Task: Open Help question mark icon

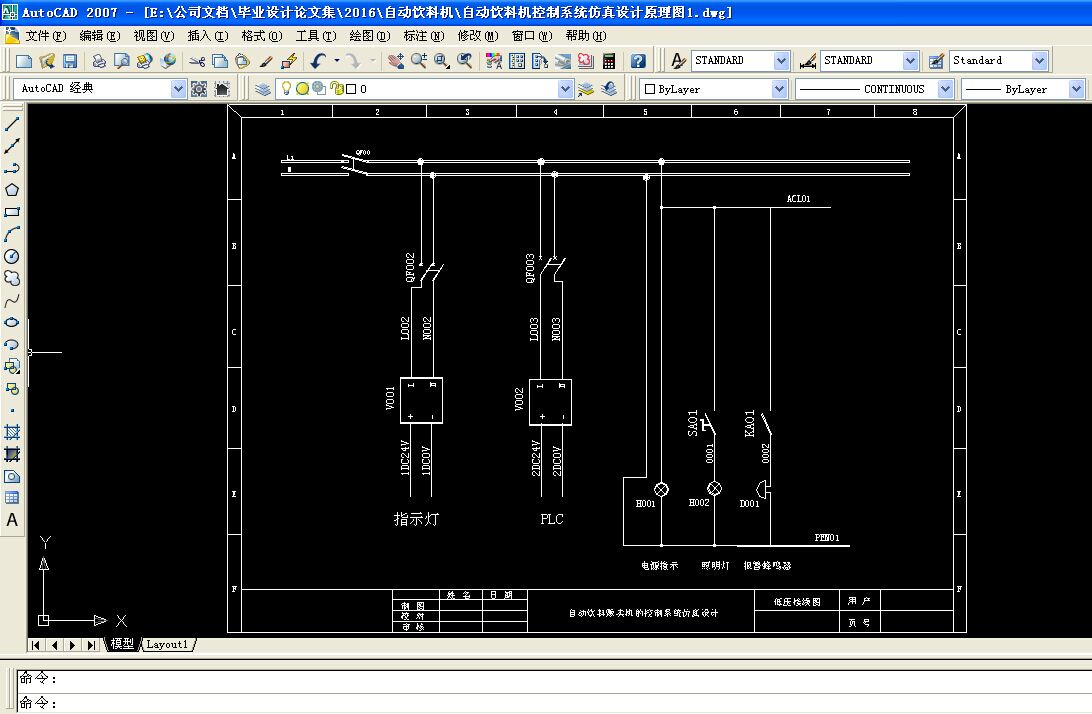Action: 638,61
